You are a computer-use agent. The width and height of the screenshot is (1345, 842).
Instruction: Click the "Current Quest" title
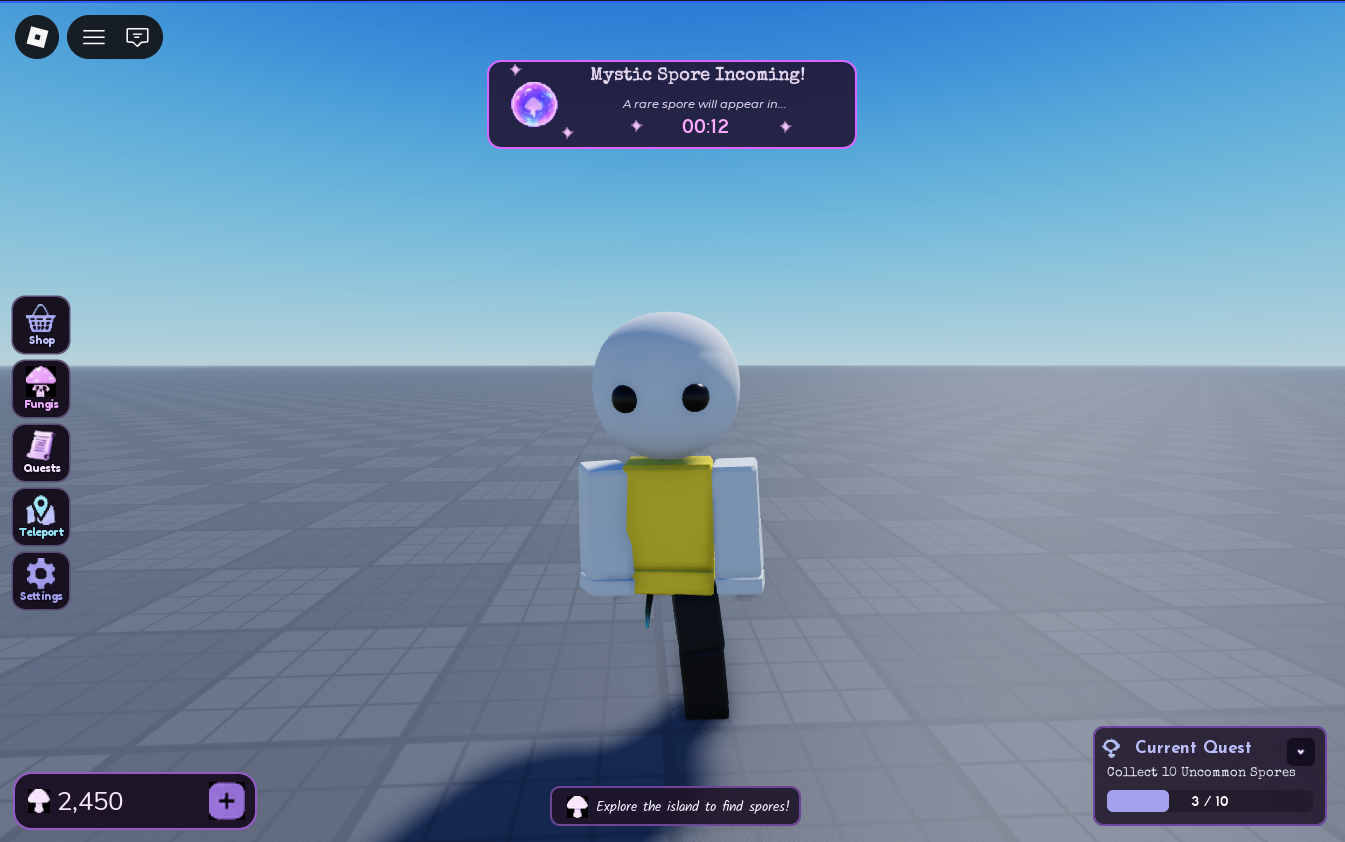point(1193,747)
